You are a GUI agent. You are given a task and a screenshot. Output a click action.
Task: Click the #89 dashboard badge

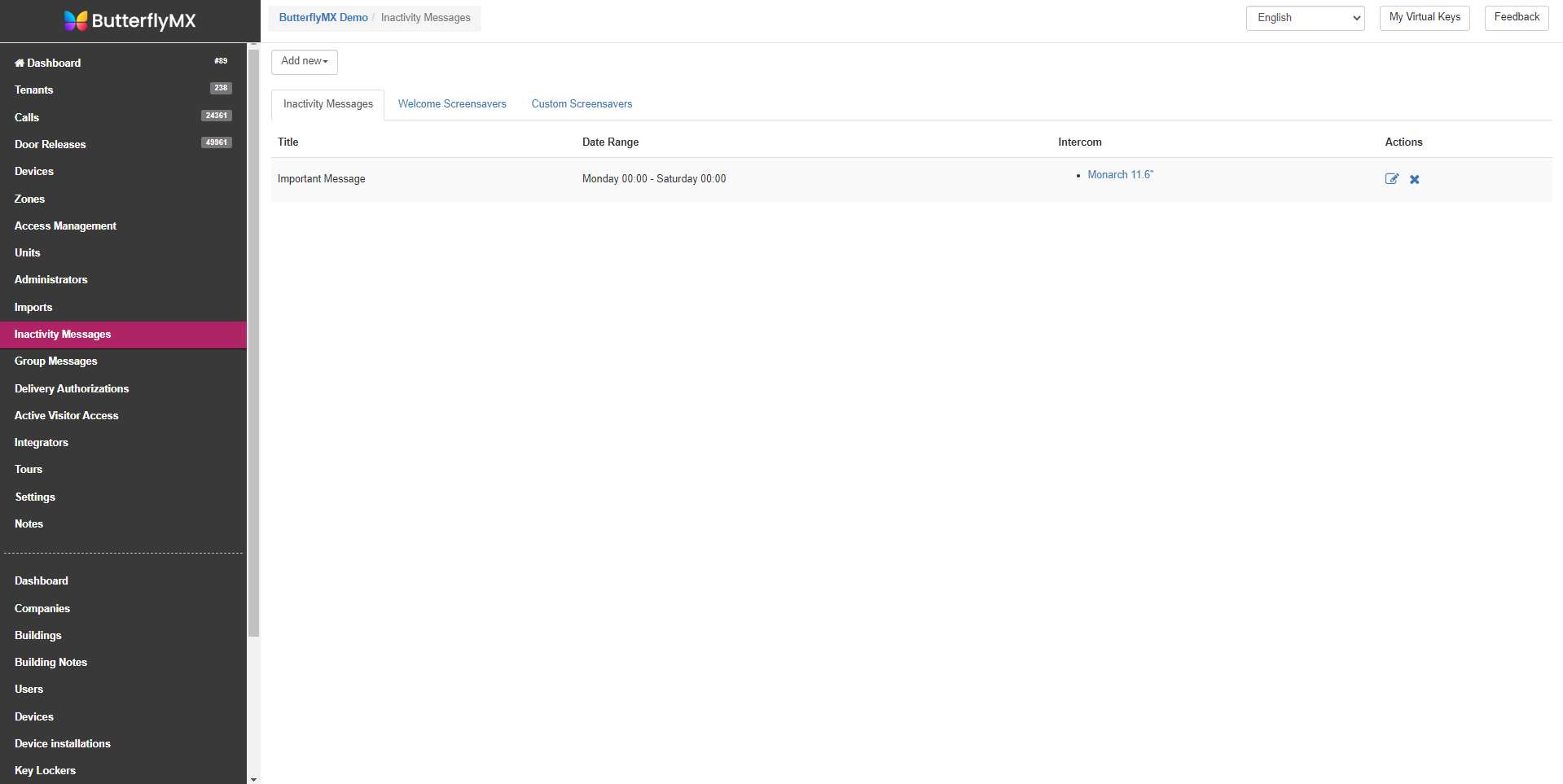tap(221, 61)
